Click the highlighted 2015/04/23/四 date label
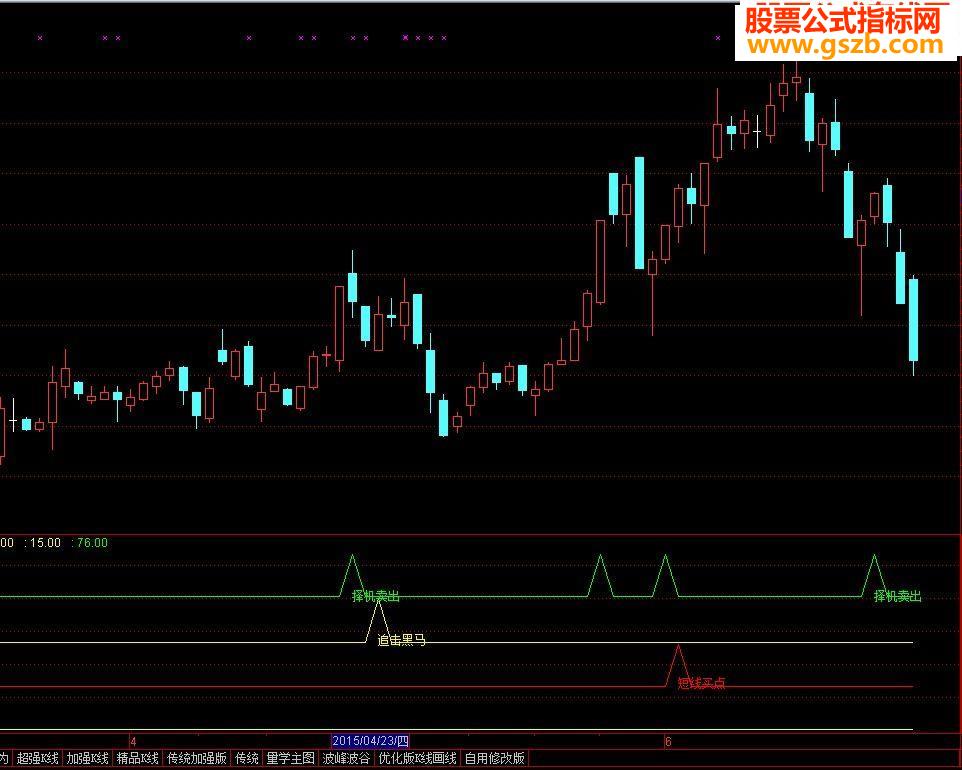 [x=371, y=741]
